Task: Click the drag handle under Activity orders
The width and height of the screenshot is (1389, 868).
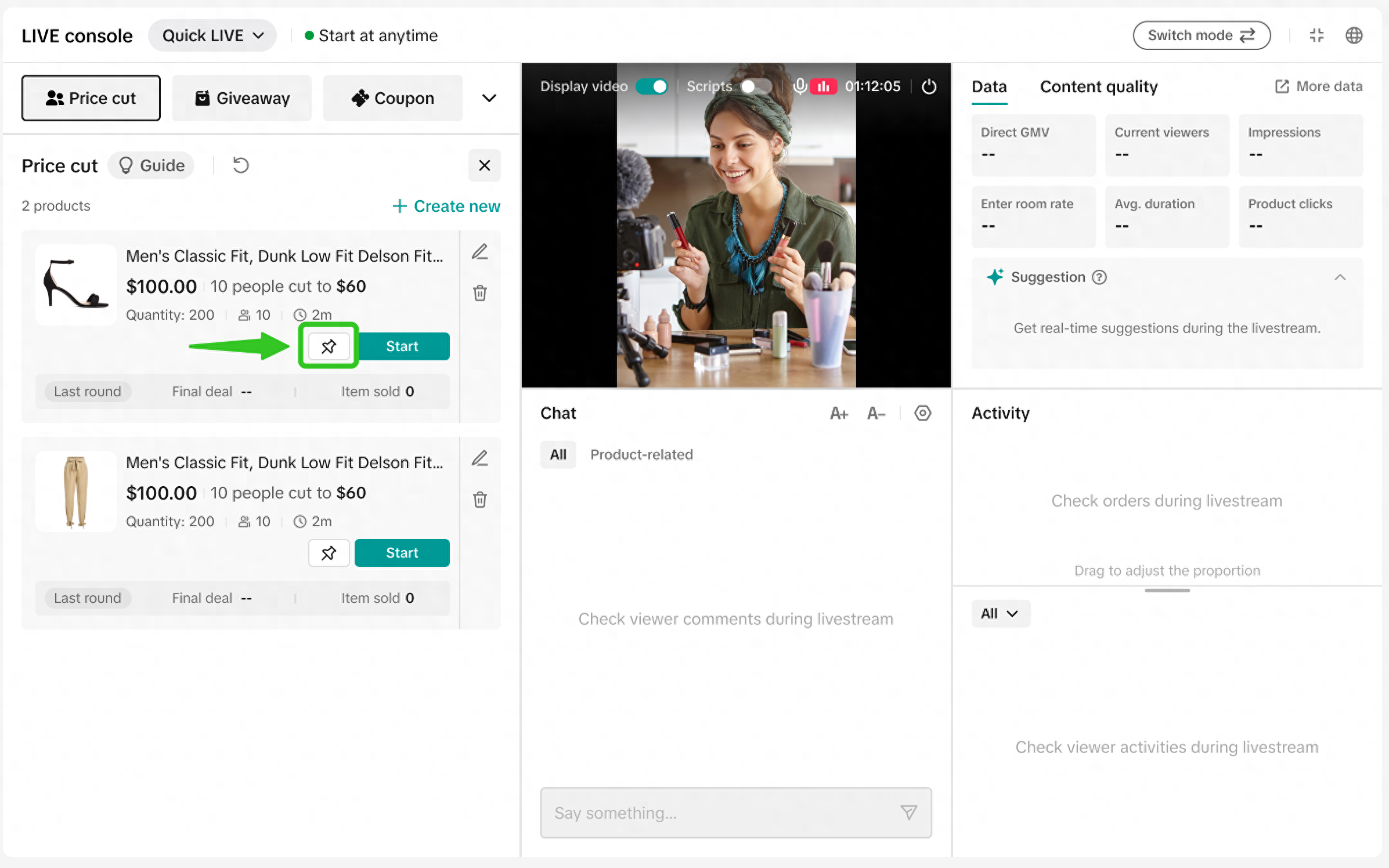Action: [1167, 590]
